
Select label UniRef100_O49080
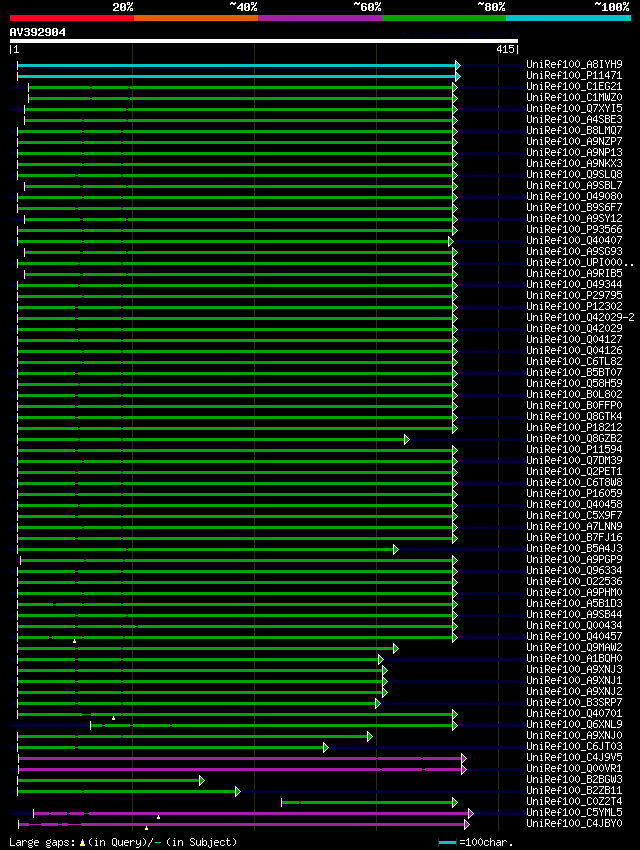click(x=574, y=196)
